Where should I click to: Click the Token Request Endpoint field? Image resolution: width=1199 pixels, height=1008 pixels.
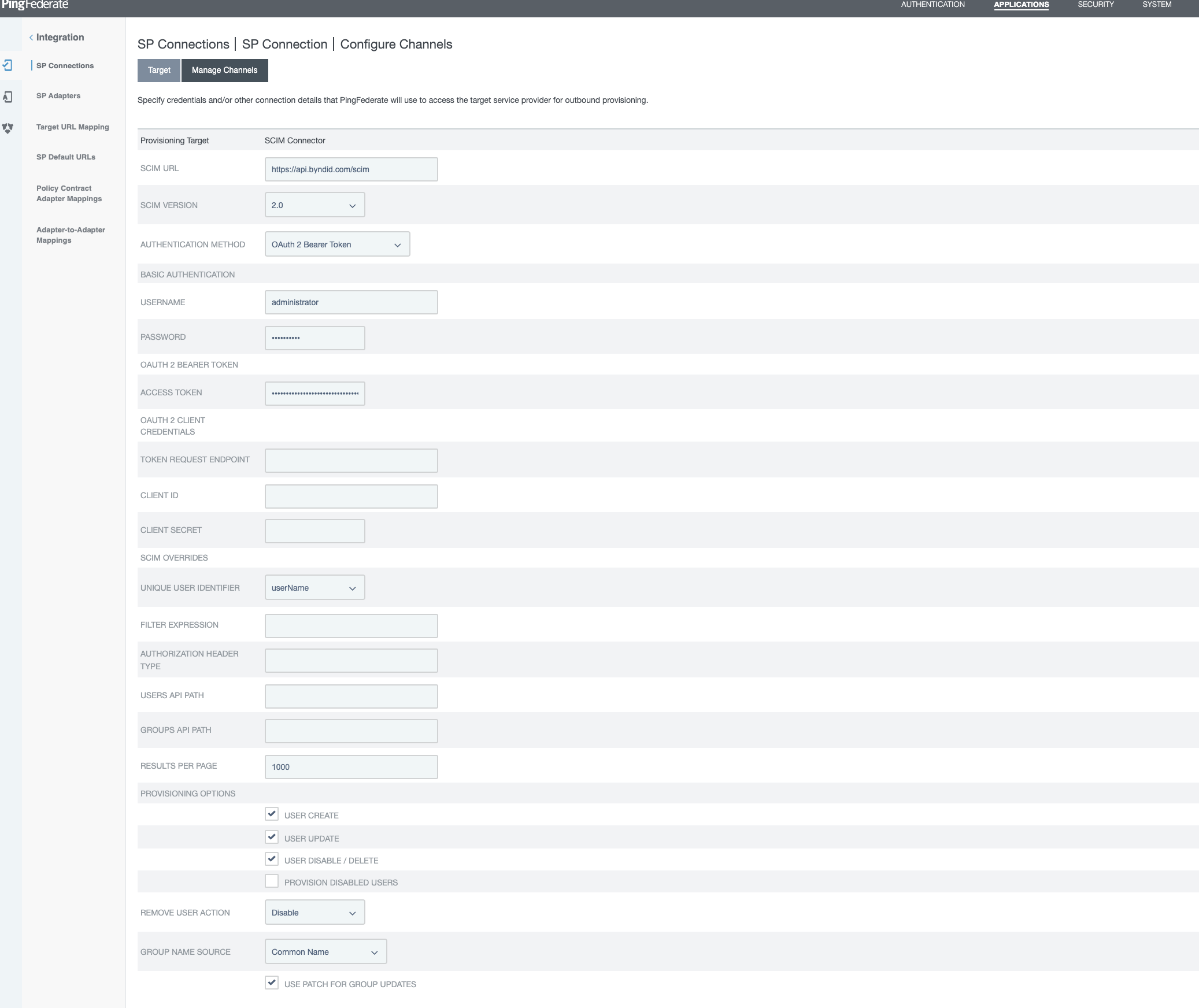pos(351,461)
